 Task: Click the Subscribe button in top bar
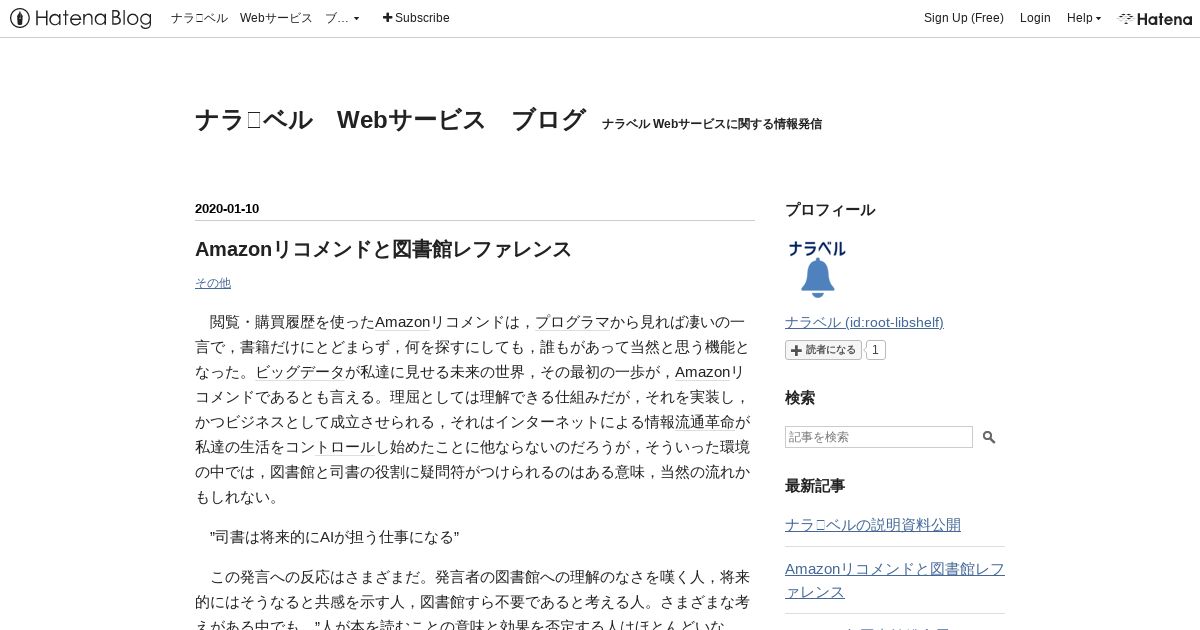point(416,18)
